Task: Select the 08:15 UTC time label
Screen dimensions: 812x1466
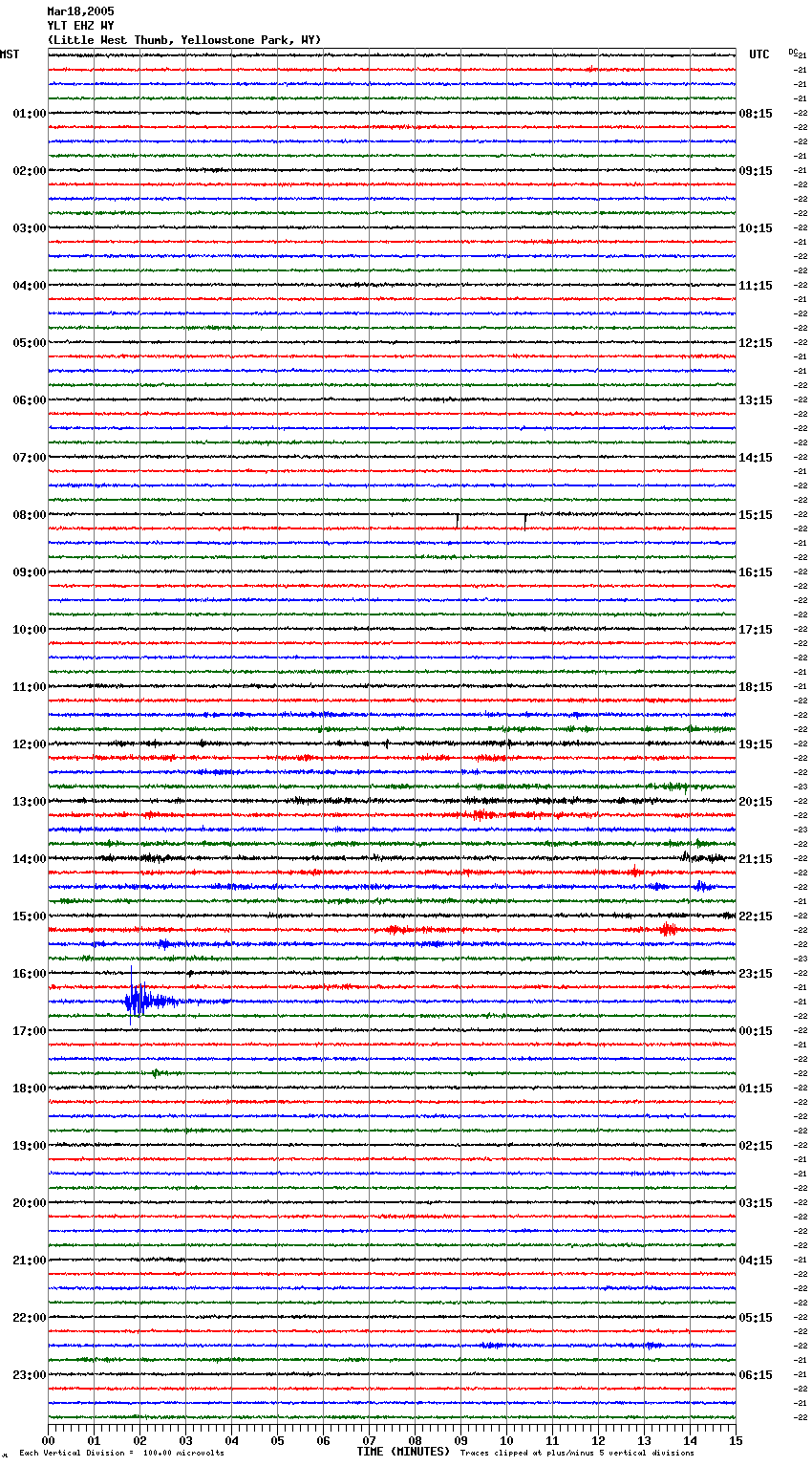Action: coord(756,114)
